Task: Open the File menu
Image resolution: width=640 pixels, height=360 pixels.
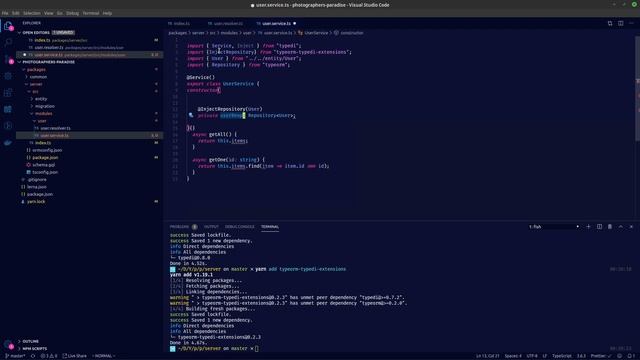Action: click(5, 13)
